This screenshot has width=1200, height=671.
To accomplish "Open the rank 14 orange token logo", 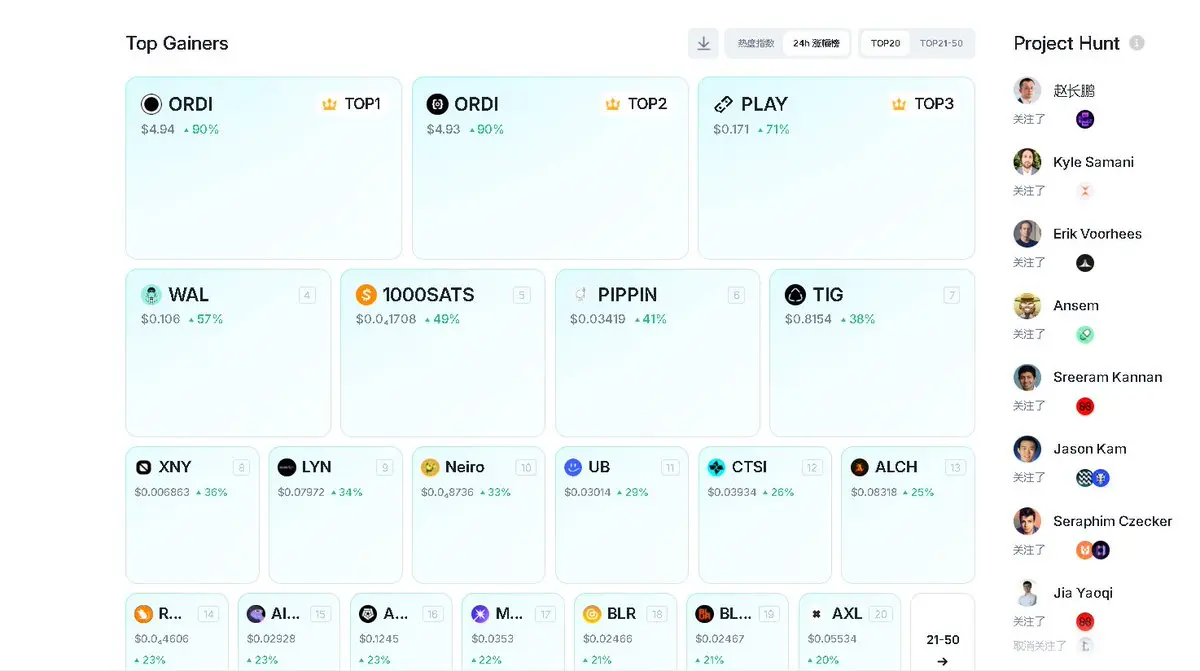I will (143, 614).
